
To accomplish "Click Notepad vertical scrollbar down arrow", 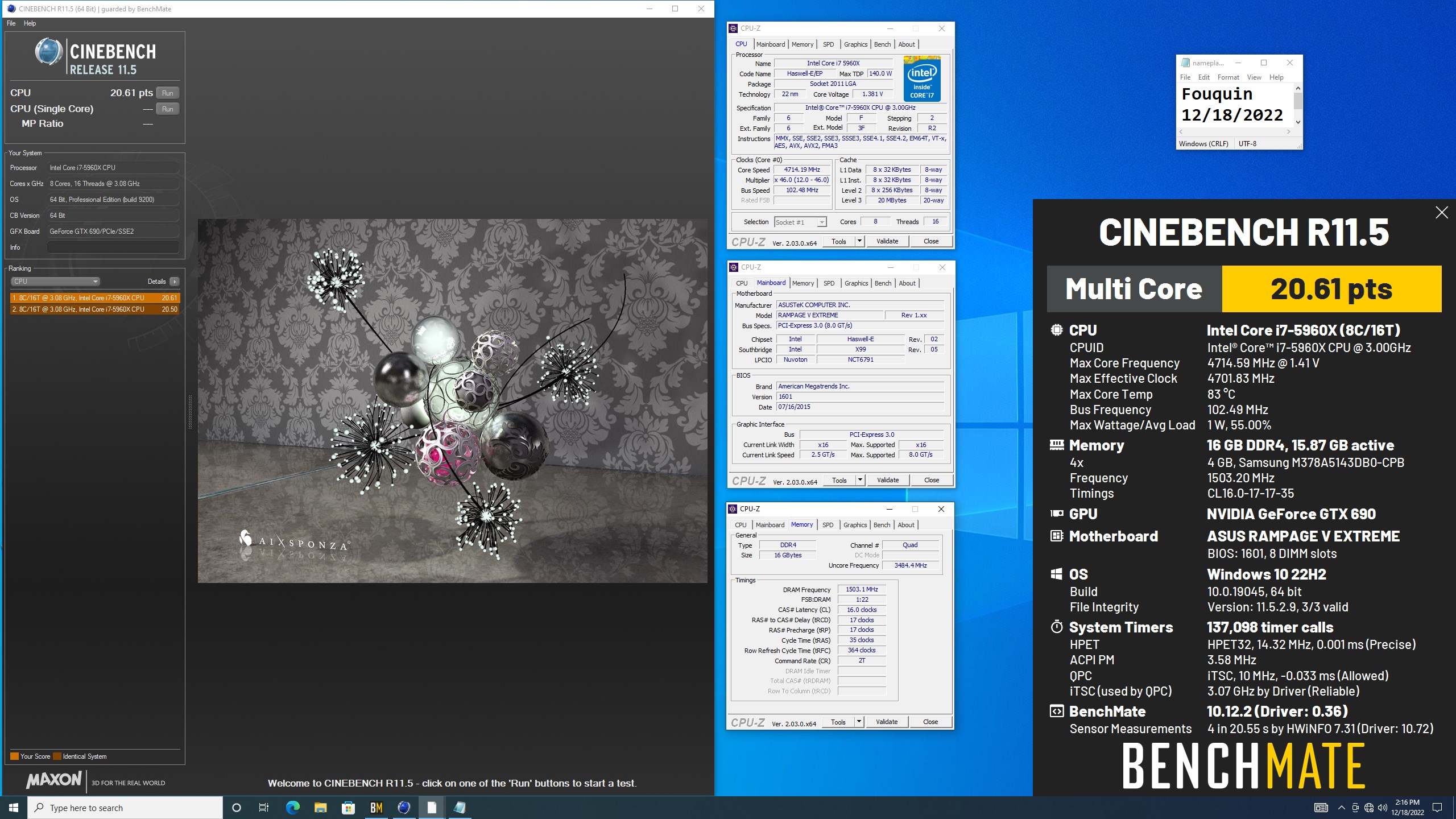I will pos(1298,122).
